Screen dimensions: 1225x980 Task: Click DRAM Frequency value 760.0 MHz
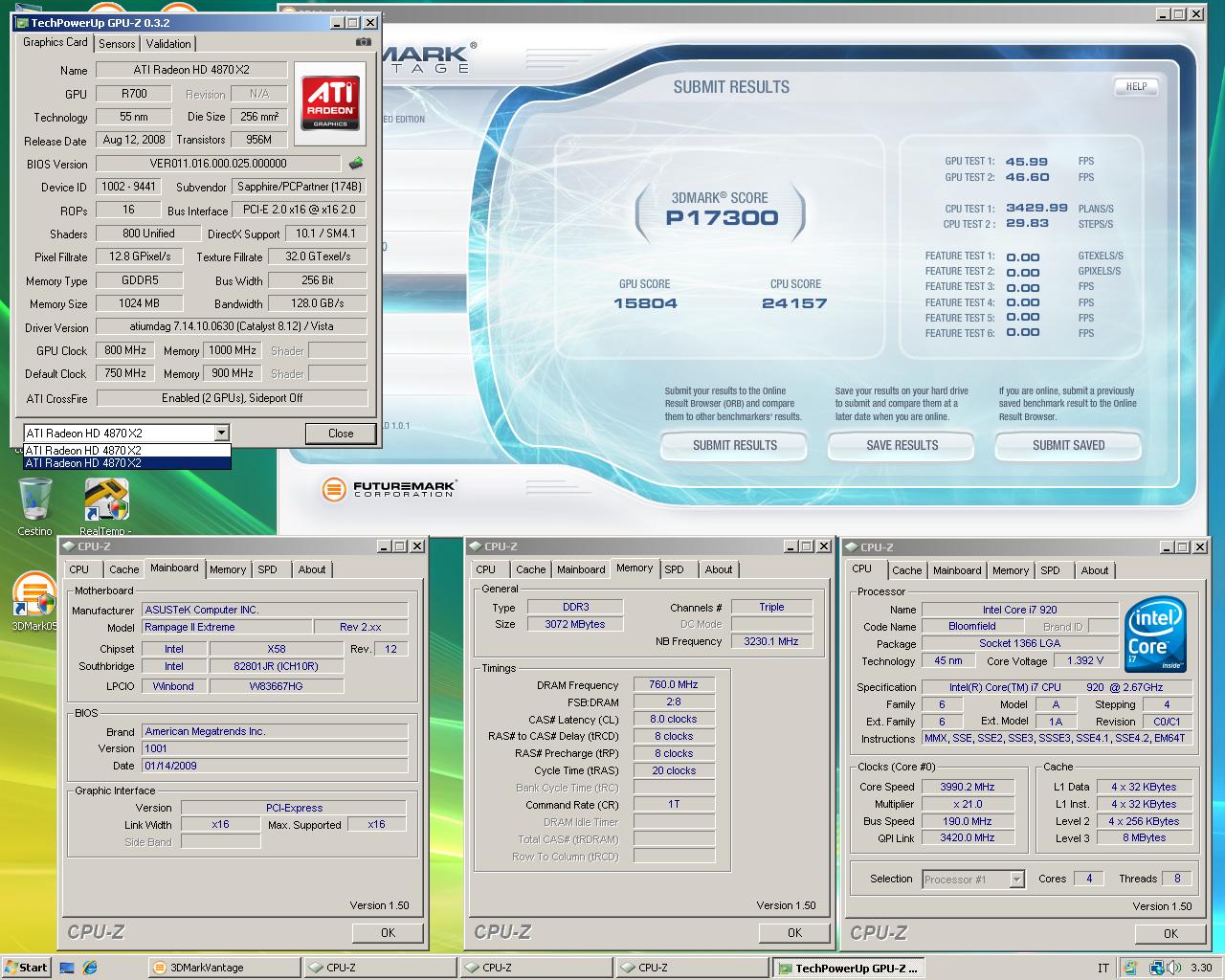click(x=674, y=684)
